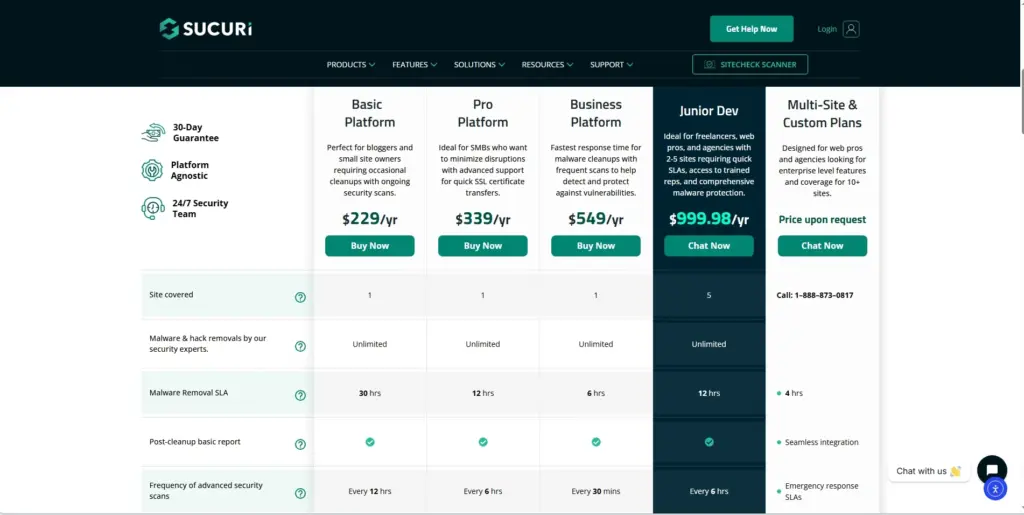This screenshot has width=1024, height=515.
Task: Click help icon beside Malware & hack removals
Action: point(300,346)
